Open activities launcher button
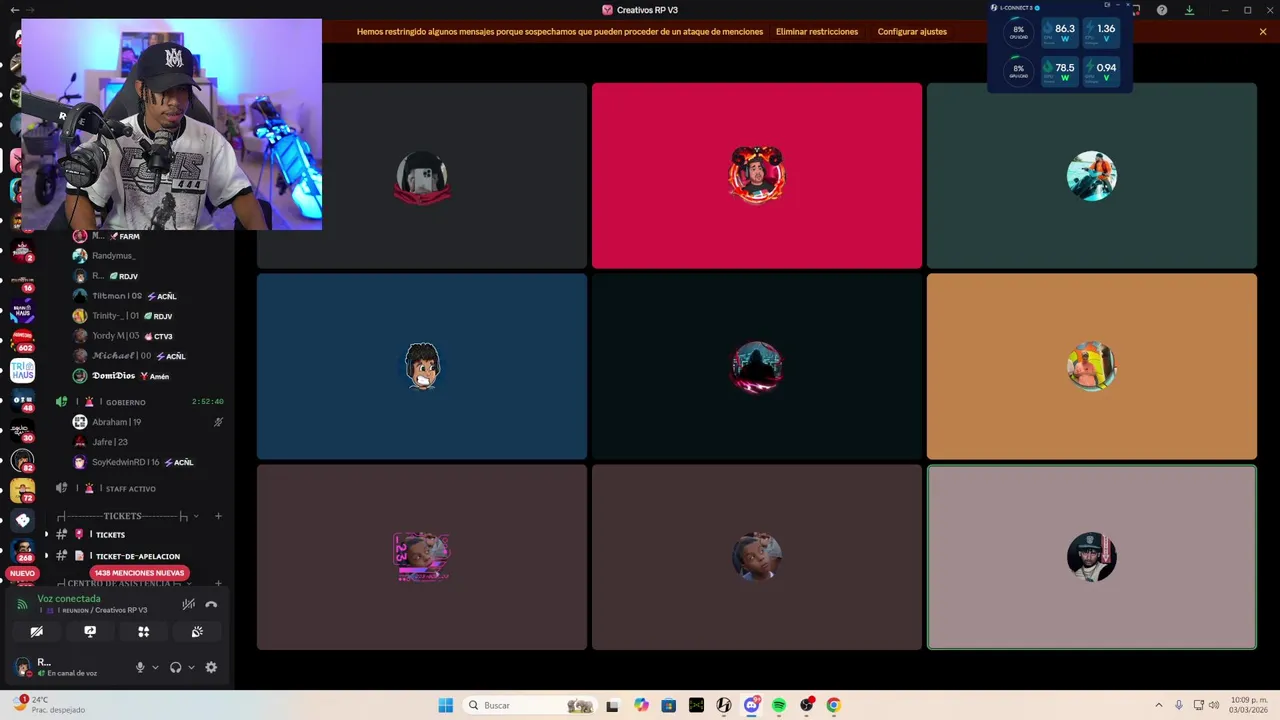 coord(143,632)
